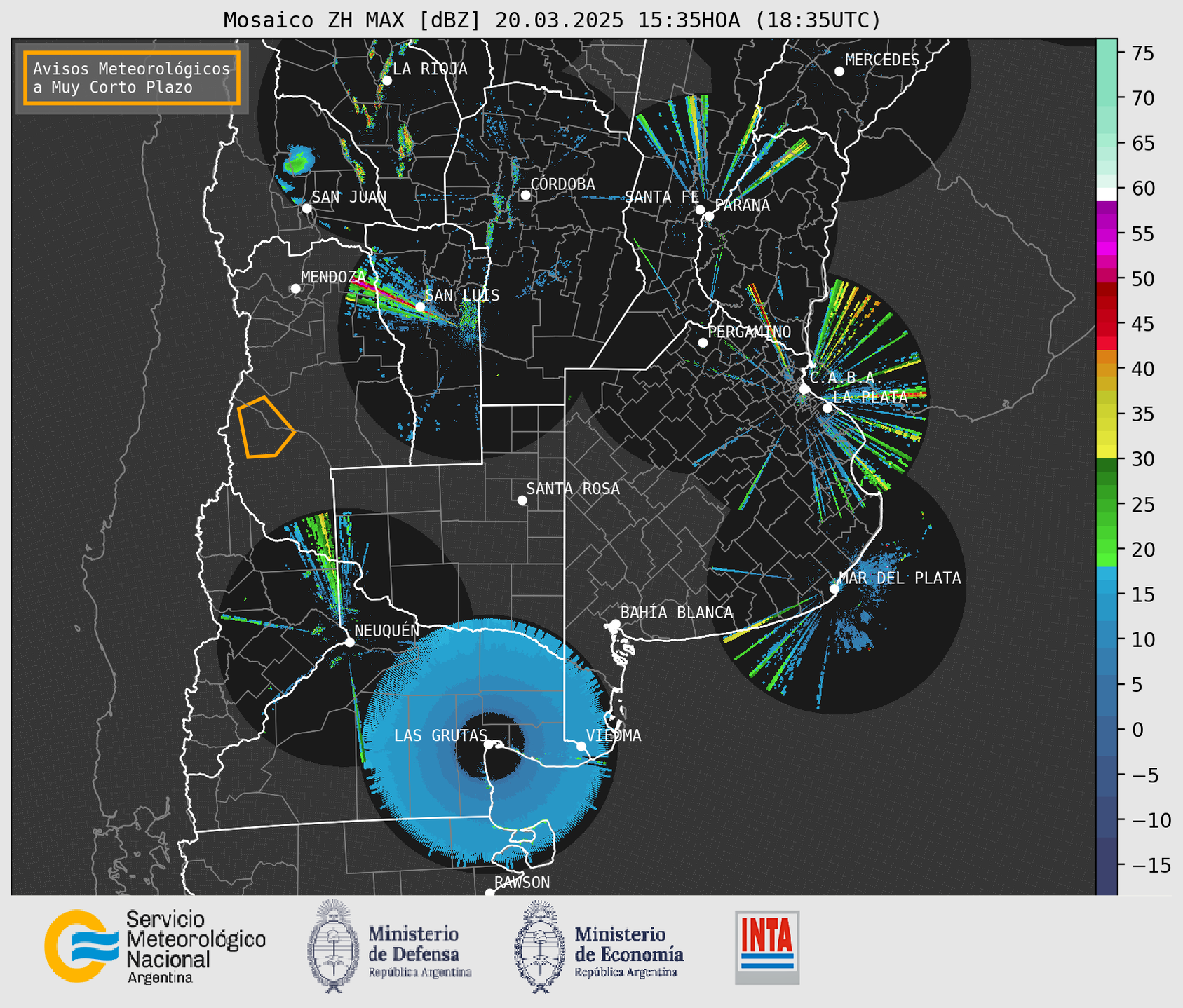Viewport: 1183px width, 1008px height.
Task: Click the label text SANTA ROSA
Action: pos(573,489)
